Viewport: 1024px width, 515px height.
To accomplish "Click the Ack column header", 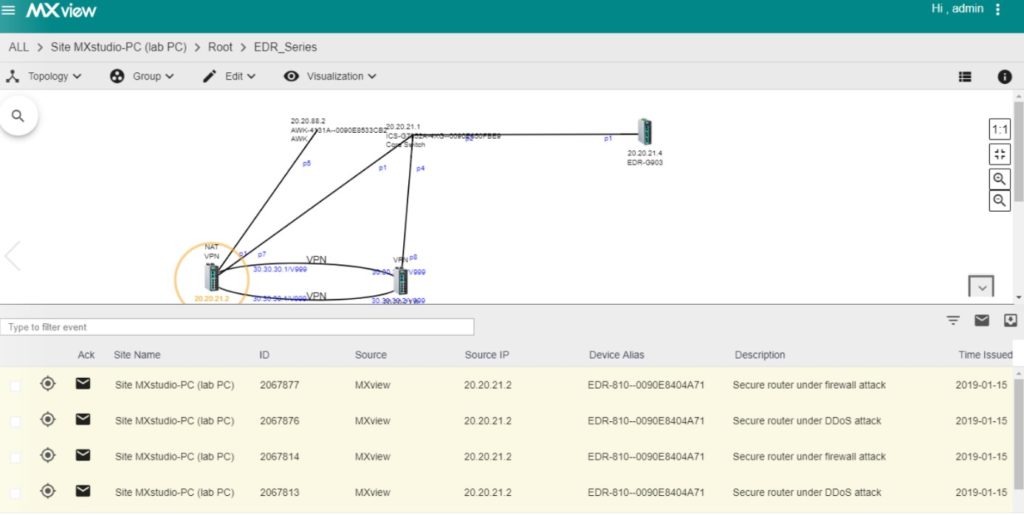I will 86,355.
